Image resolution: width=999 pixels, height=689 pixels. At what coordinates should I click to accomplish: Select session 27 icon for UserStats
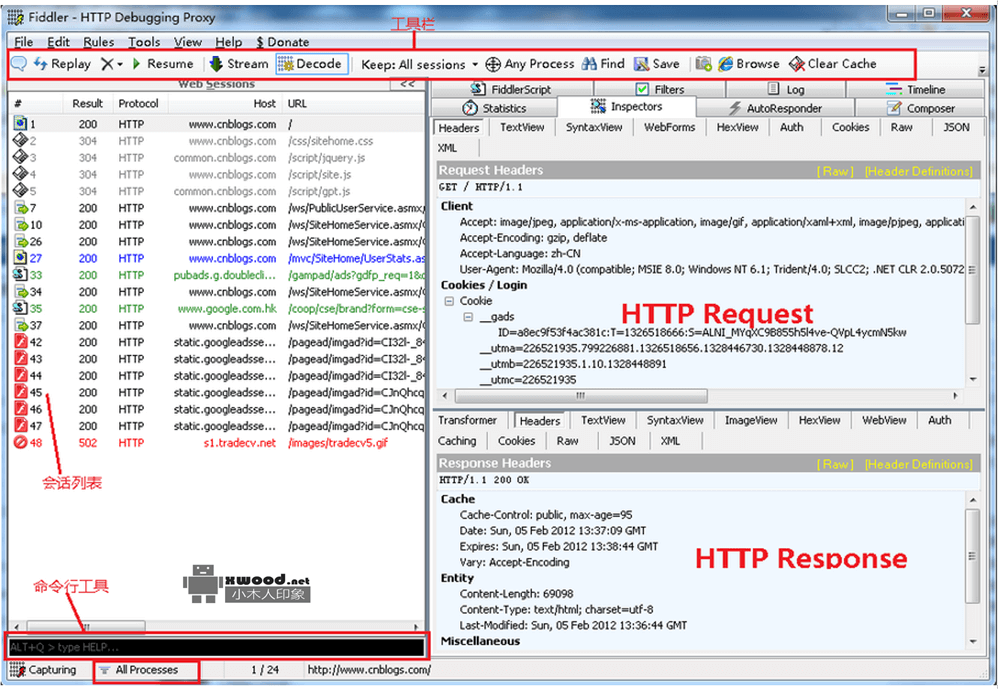[x=20, y=258]
